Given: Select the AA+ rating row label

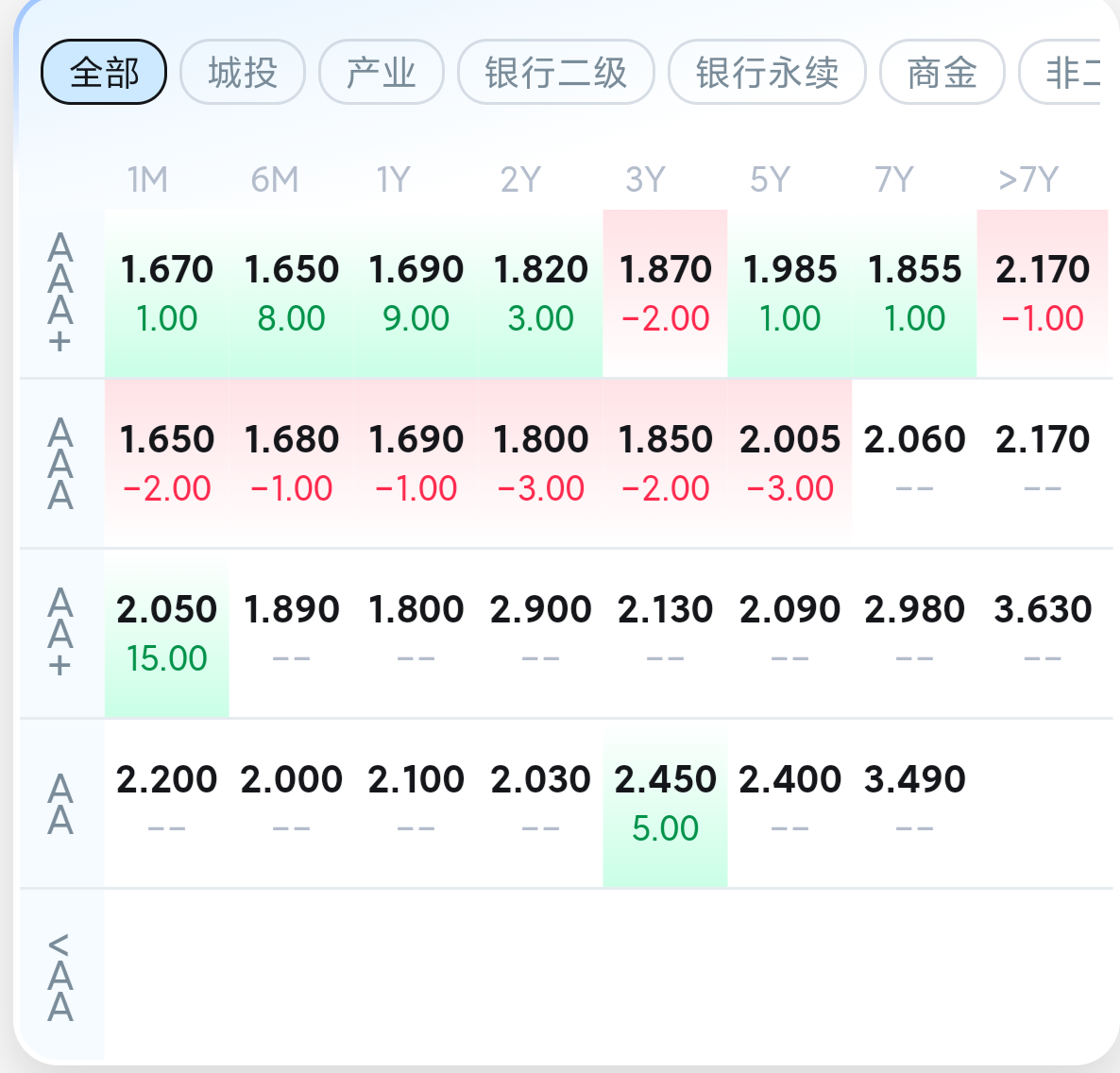Looking at the screenshot, I should 60,632.
